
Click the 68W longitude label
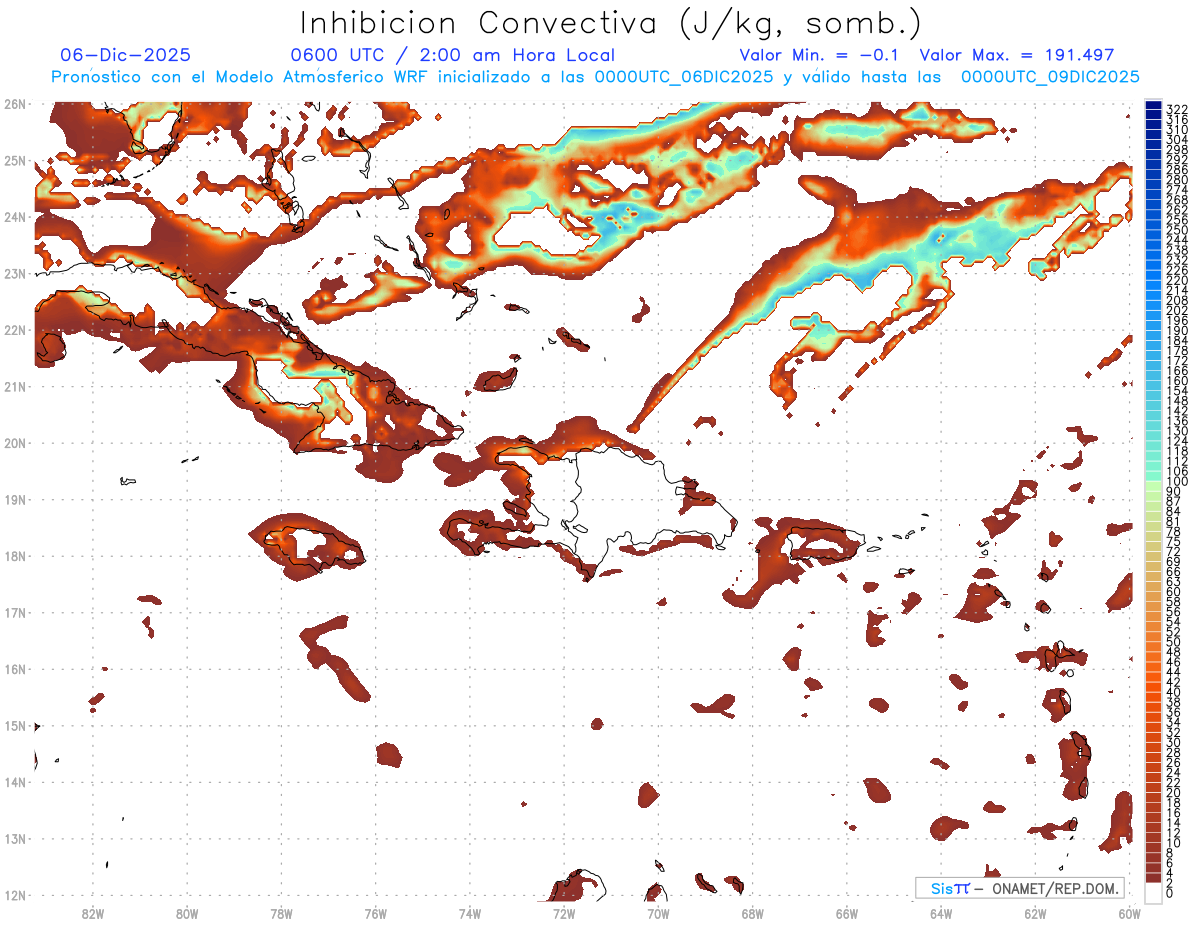(752, 913)
